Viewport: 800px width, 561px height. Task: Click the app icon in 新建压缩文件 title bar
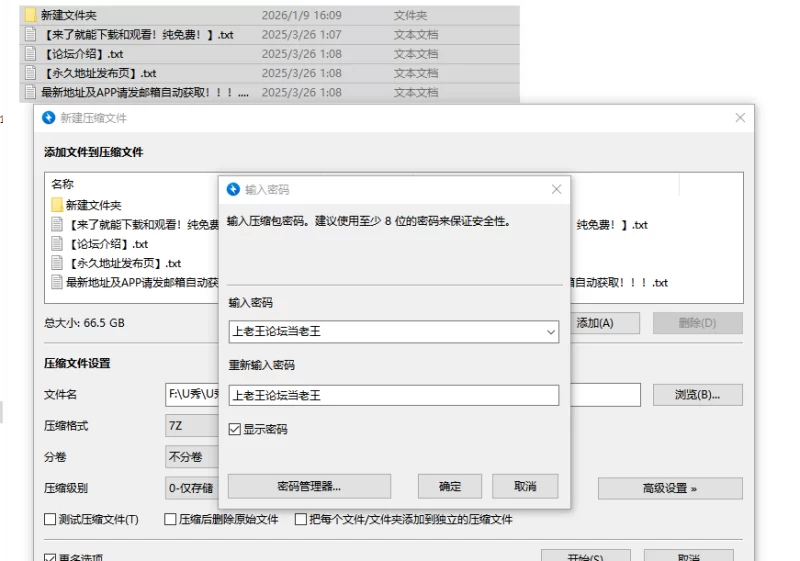[x=48, y=118]
